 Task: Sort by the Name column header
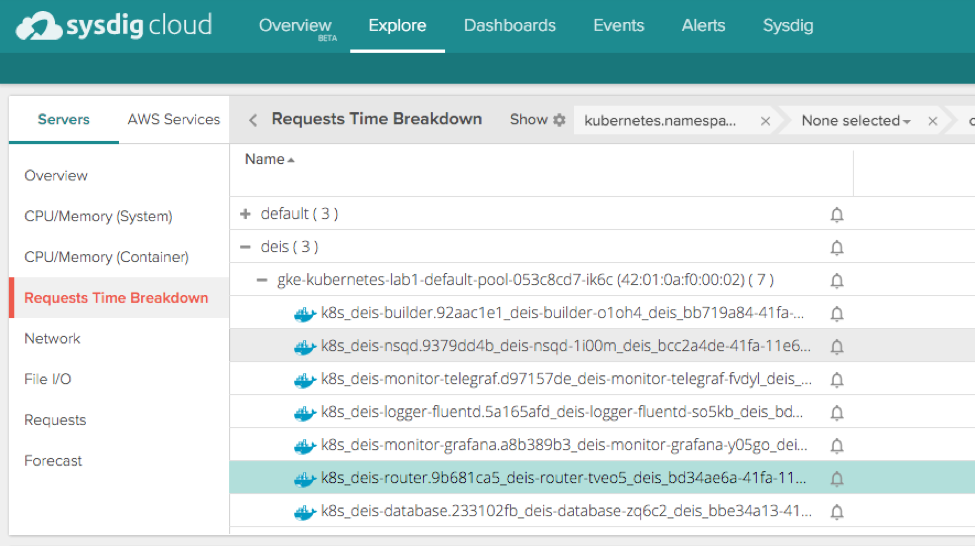coord(269,159)
